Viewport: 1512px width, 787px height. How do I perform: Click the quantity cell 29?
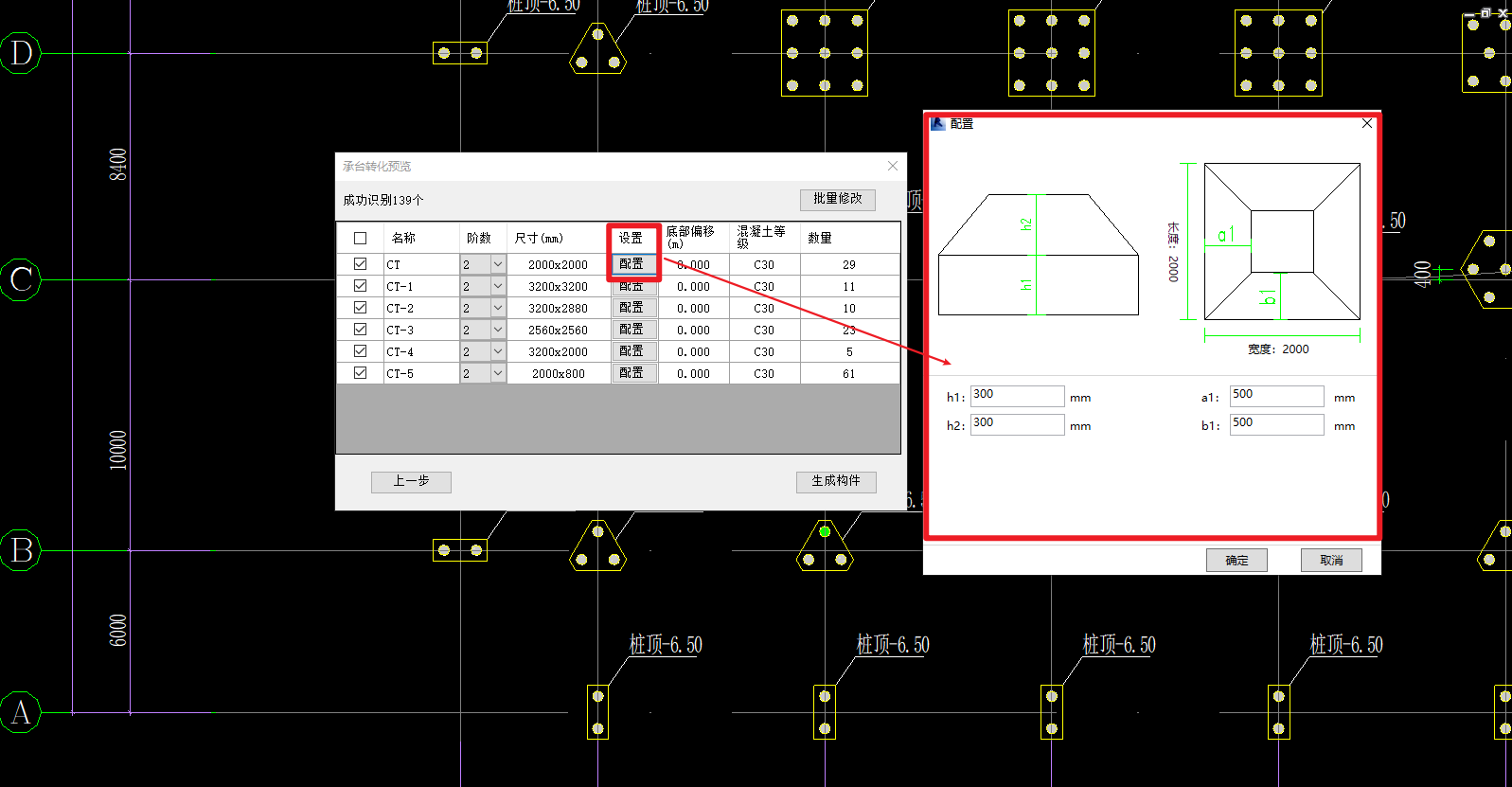tap(849, 265)
